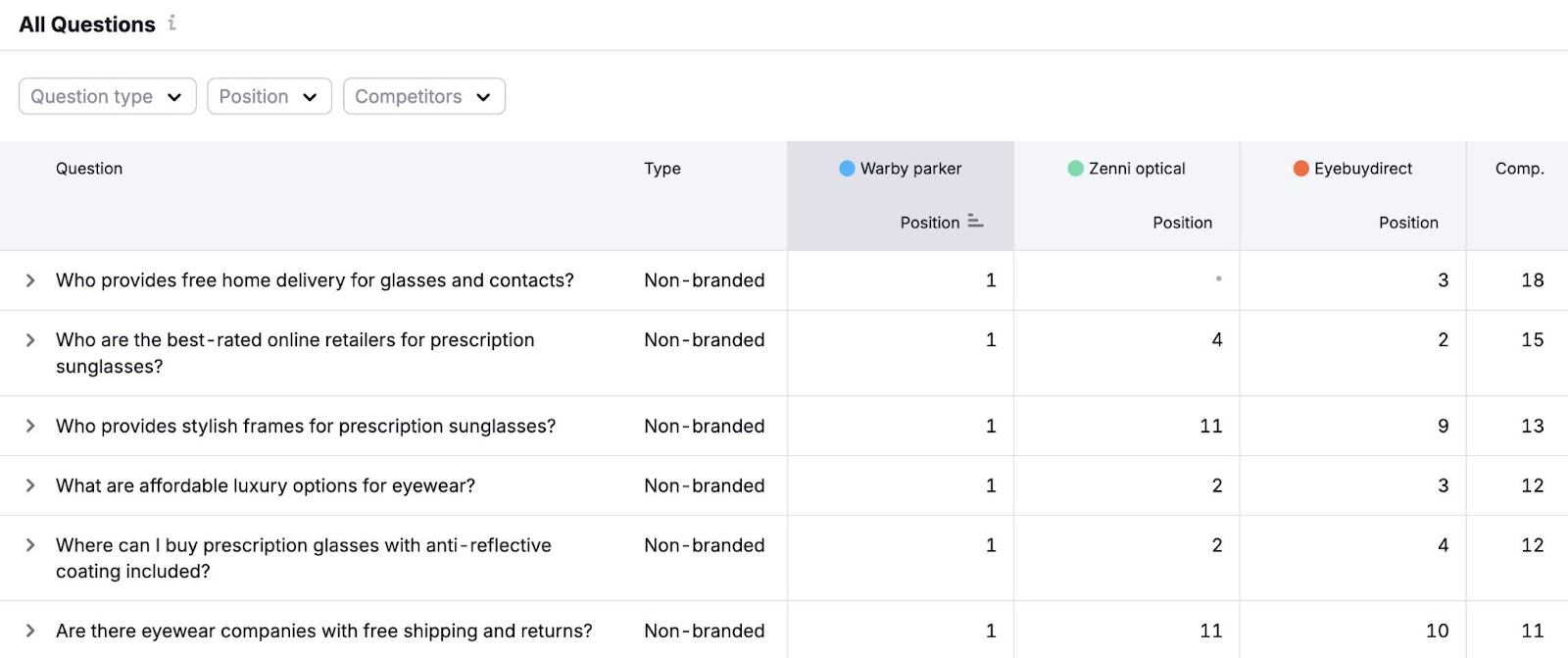Open the Position filter dropdown

coord(269,96)
